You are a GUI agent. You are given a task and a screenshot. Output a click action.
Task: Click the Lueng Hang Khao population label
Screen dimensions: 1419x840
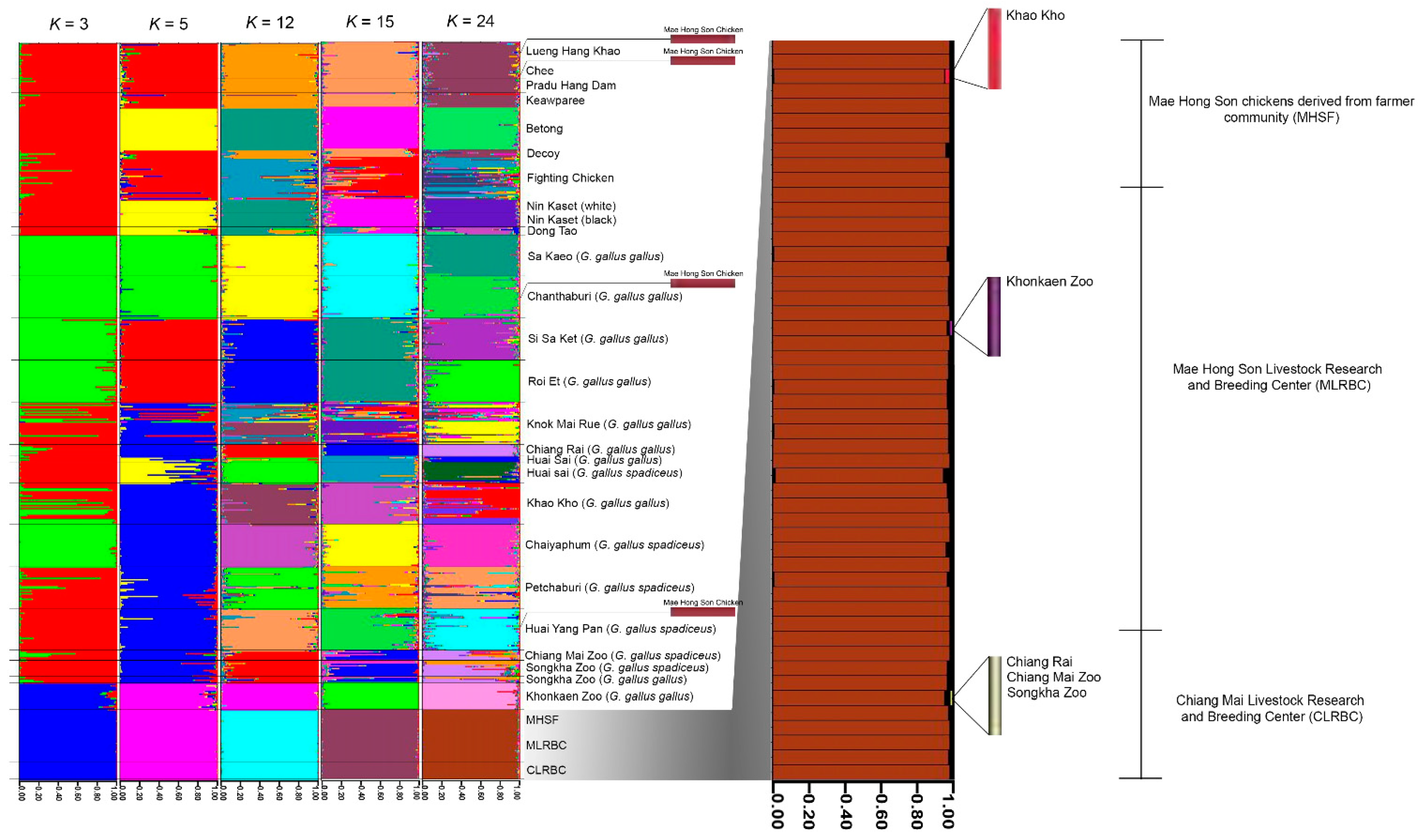[x=573, y=51]
